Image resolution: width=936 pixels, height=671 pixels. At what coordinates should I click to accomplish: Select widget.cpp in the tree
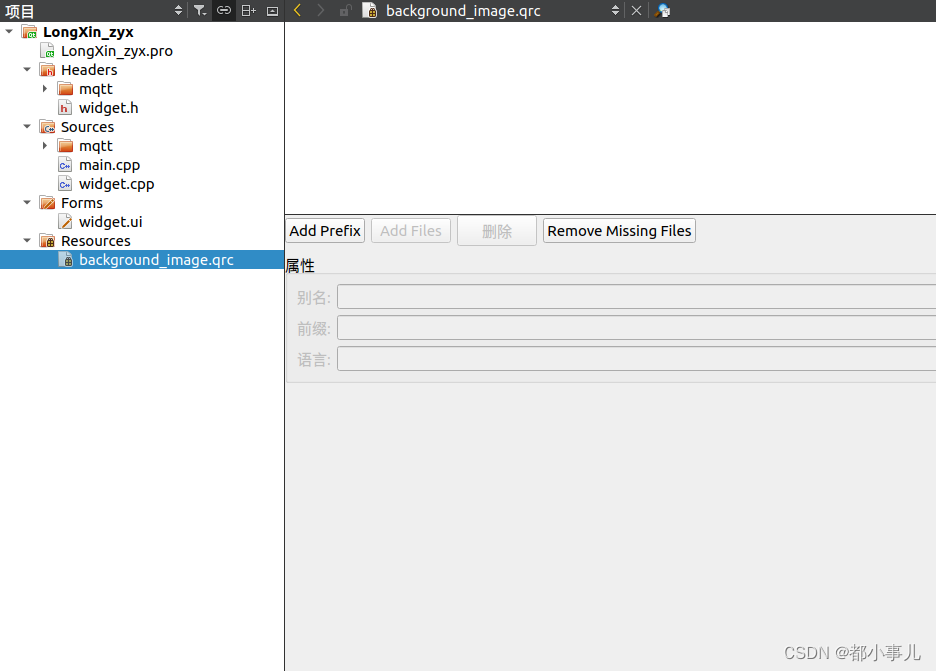point(116,184)
